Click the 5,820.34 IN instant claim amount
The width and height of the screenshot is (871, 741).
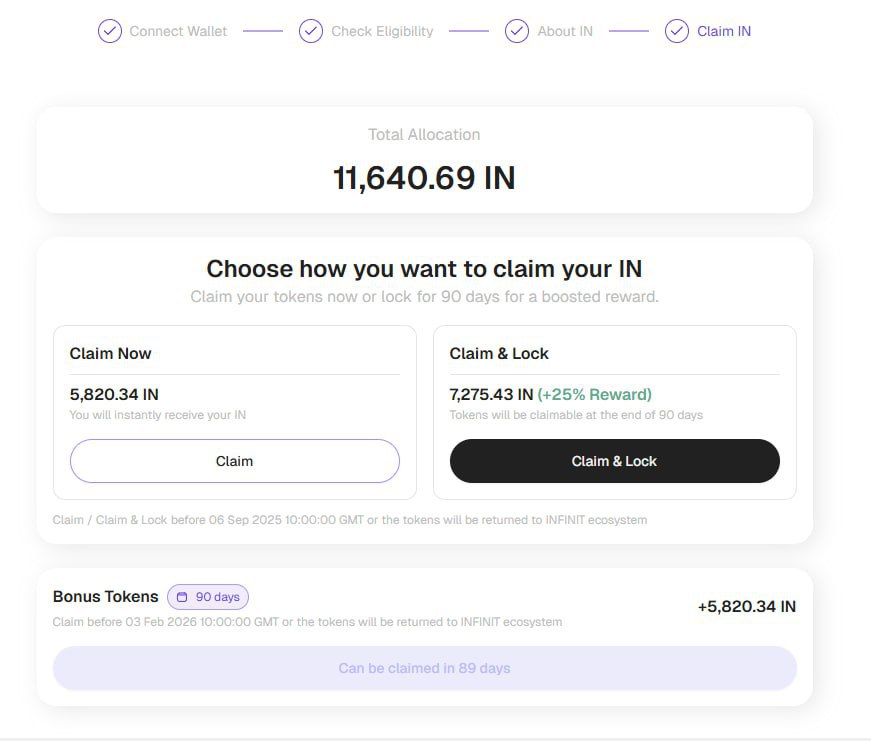114,394
